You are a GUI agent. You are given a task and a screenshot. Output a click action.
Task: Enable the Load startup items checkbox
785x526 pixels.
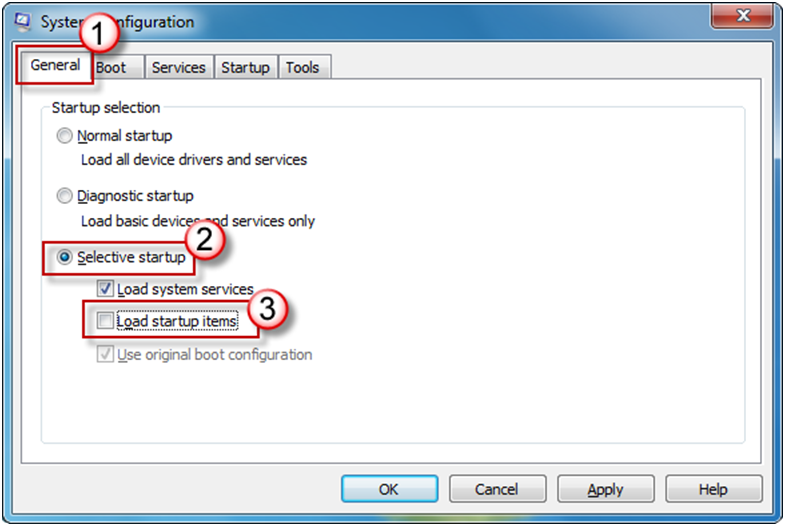click(105, 322)
